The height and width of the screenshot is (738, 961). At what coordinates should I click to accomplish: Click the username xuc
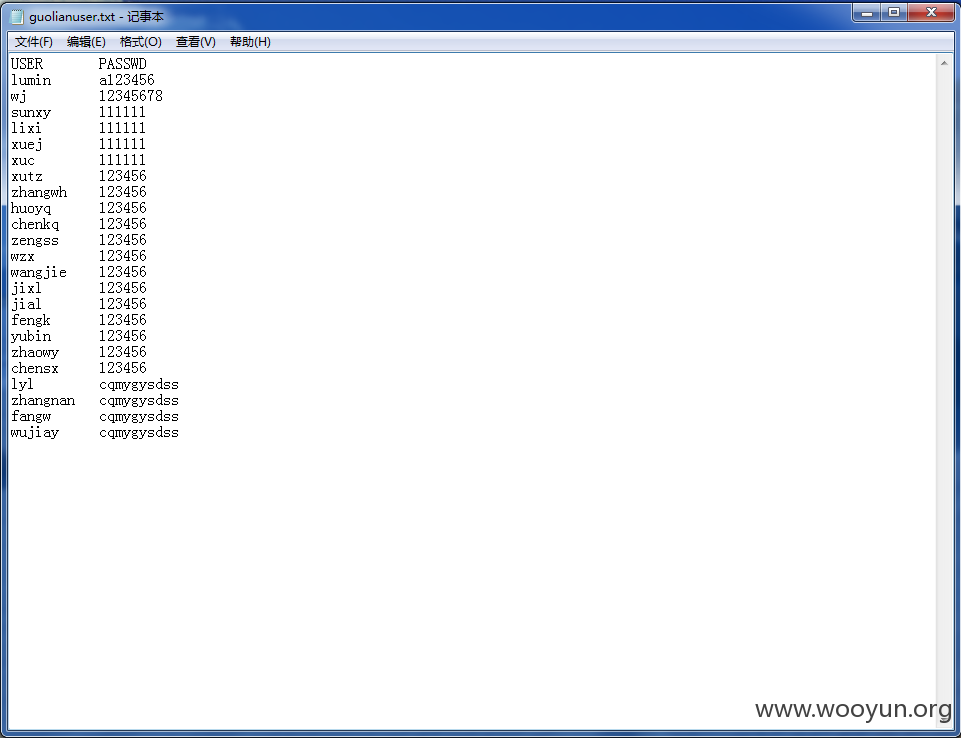pos(23,160)
